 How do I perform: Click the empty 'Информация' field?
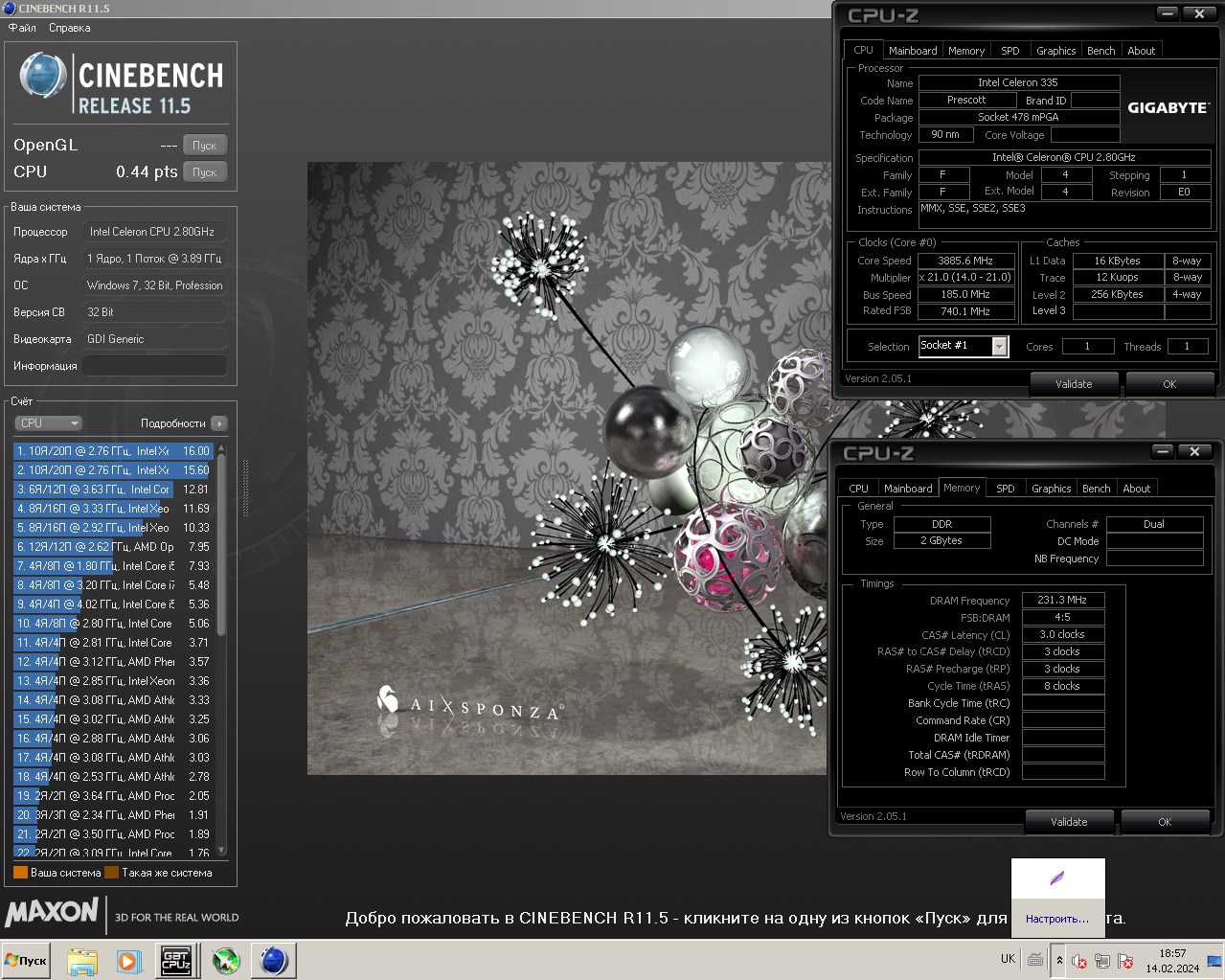(x=155, y=366)
